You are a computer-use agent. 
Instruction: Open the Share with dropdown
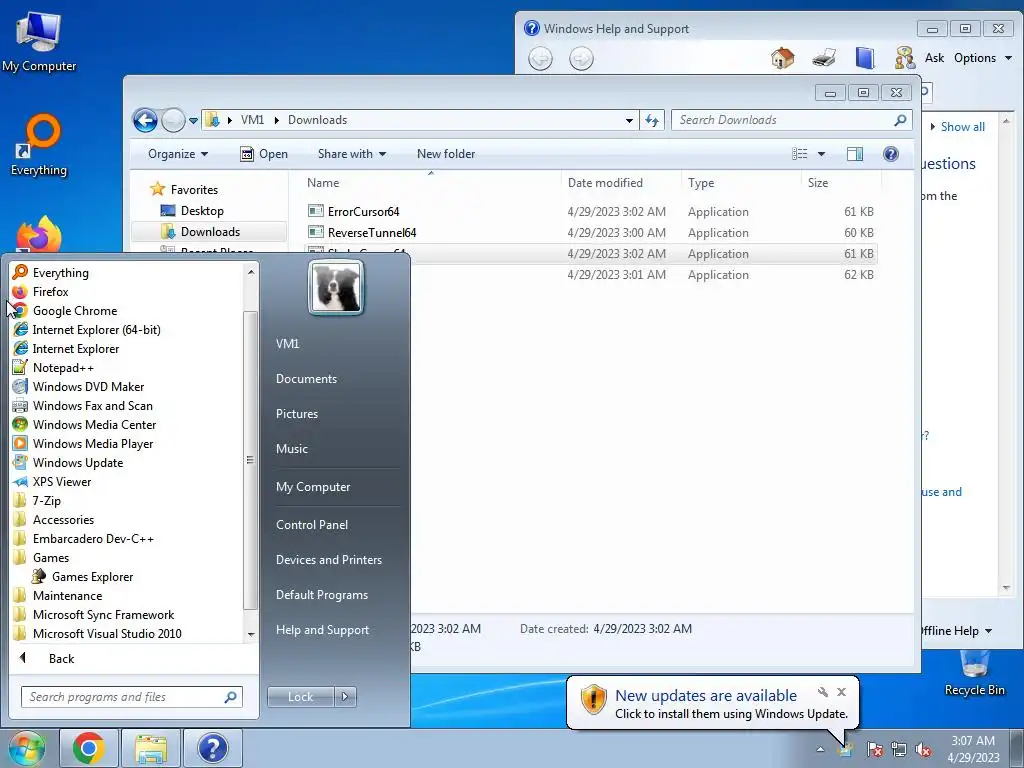click(351, 154)
